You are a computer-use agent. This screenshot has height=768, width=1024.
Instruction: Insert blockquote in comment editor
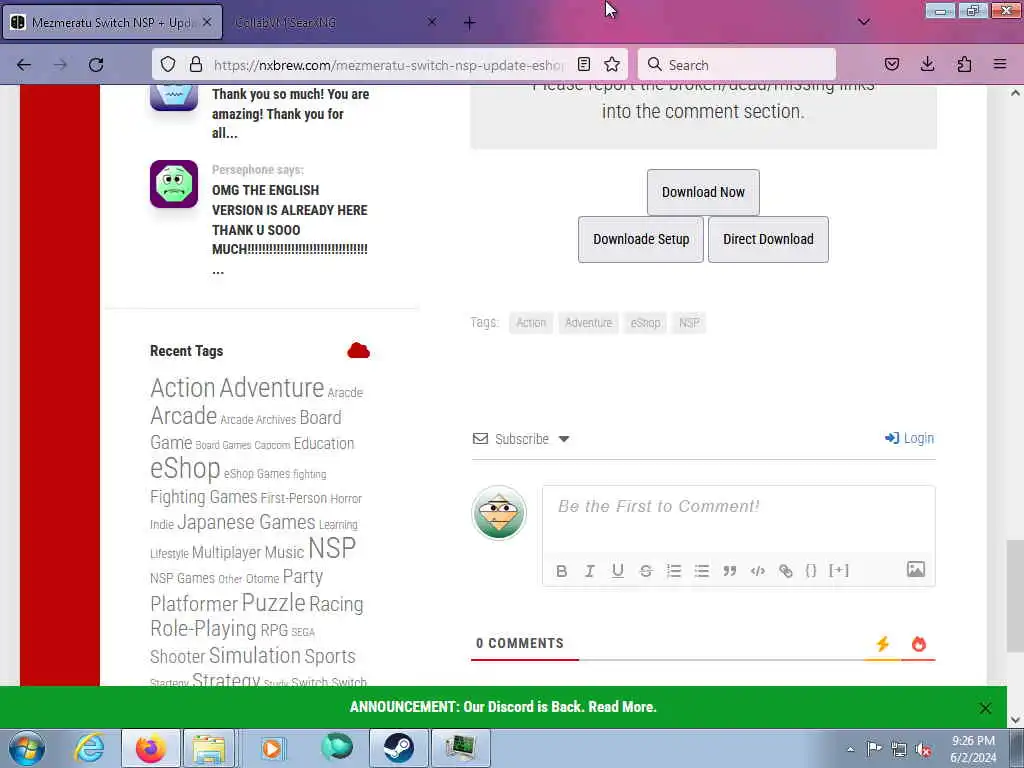(729, 571)
